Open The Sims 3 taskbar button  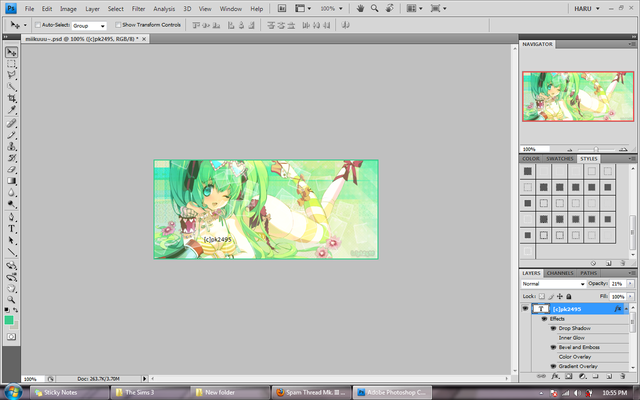[x=150, y=392]
